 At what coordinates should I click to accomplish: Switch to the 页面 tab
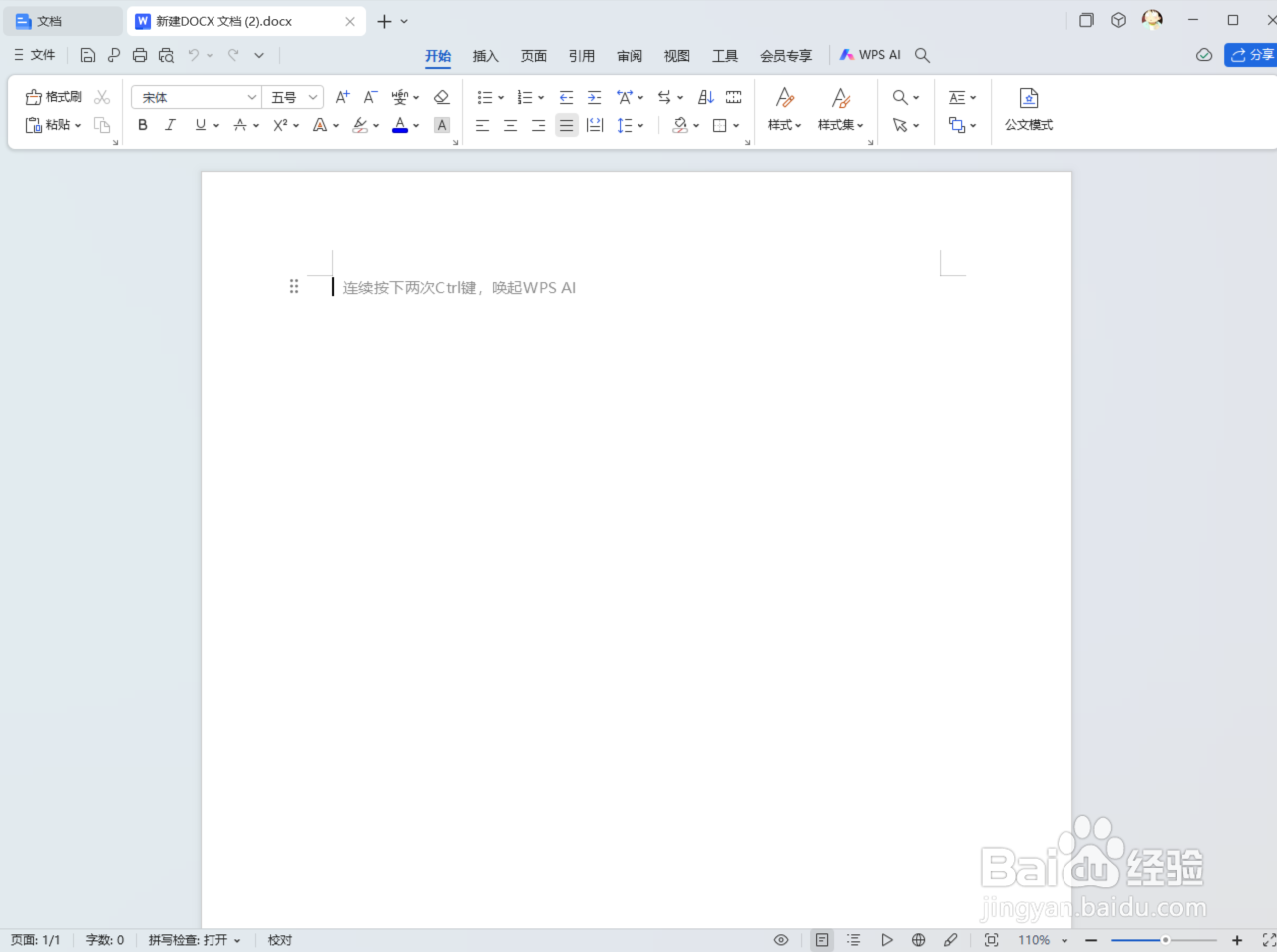[534, 56]
